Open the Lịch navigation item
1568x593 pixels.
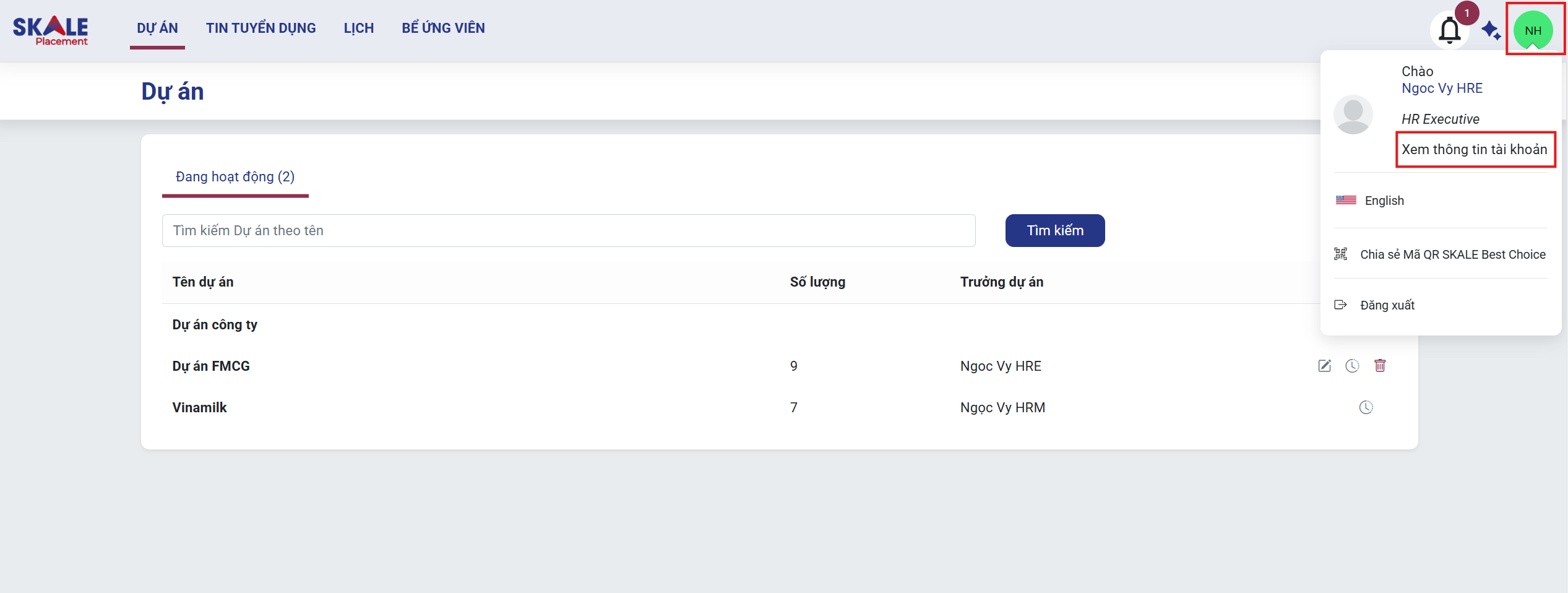(x=358, y=28)
